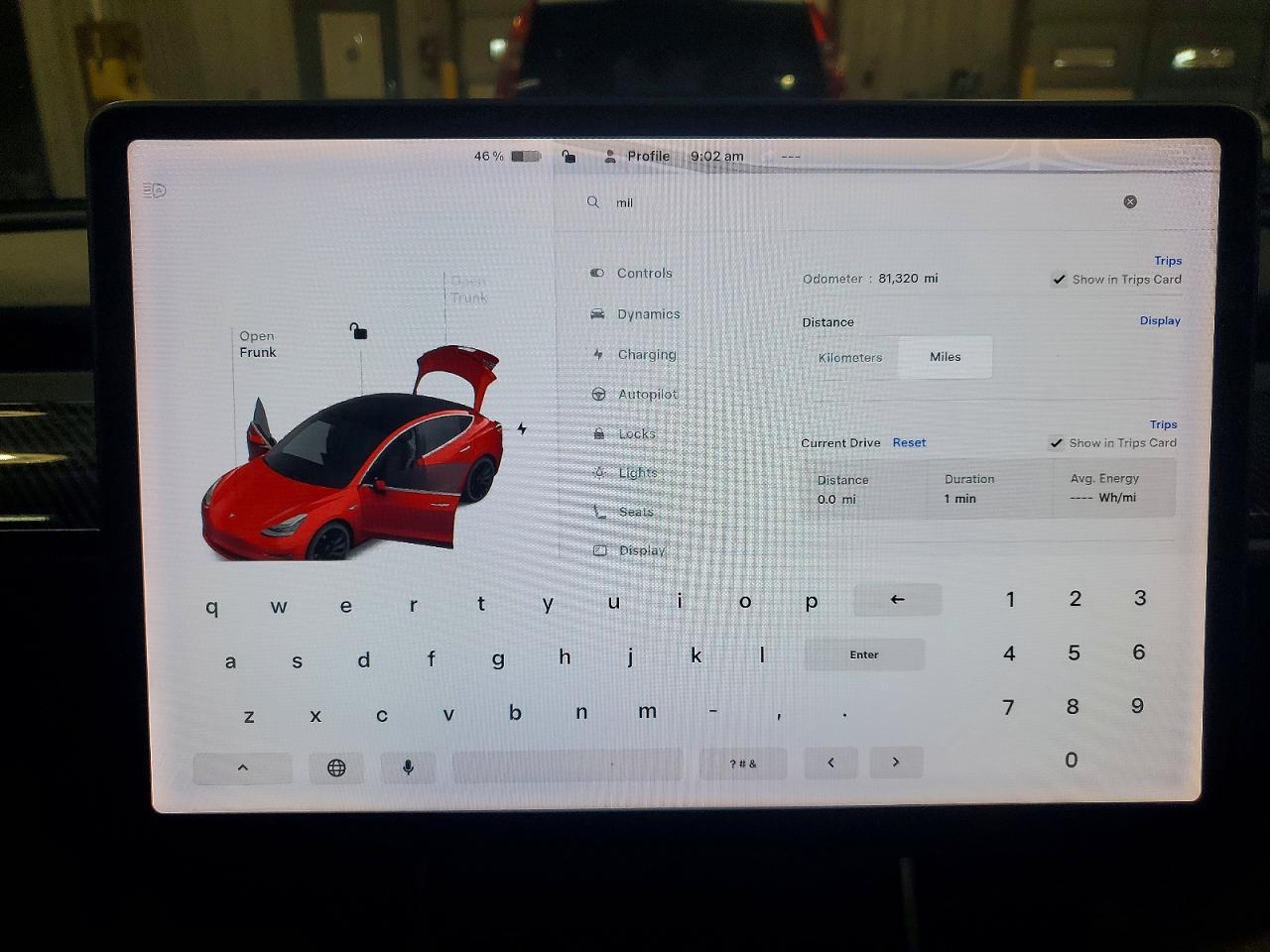Click the Controls toggle icon
The height and width of the screenshot is (952, 1270).
(x=596, y=273)
